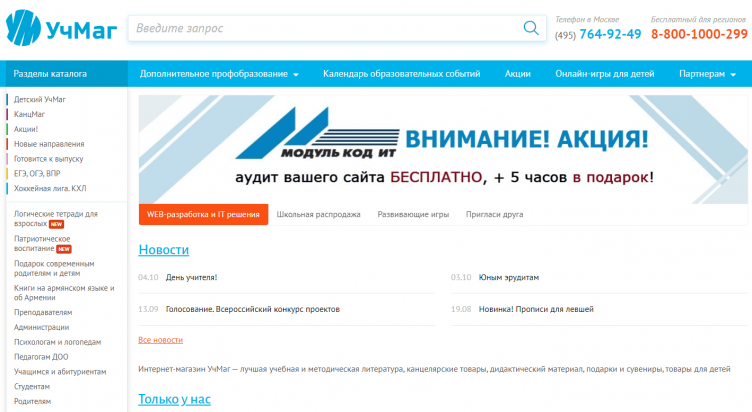Open the Акции! sidebar section
The height and width of the screenshot is (412, 752).
pyautogui.click(x=26, y=129)
